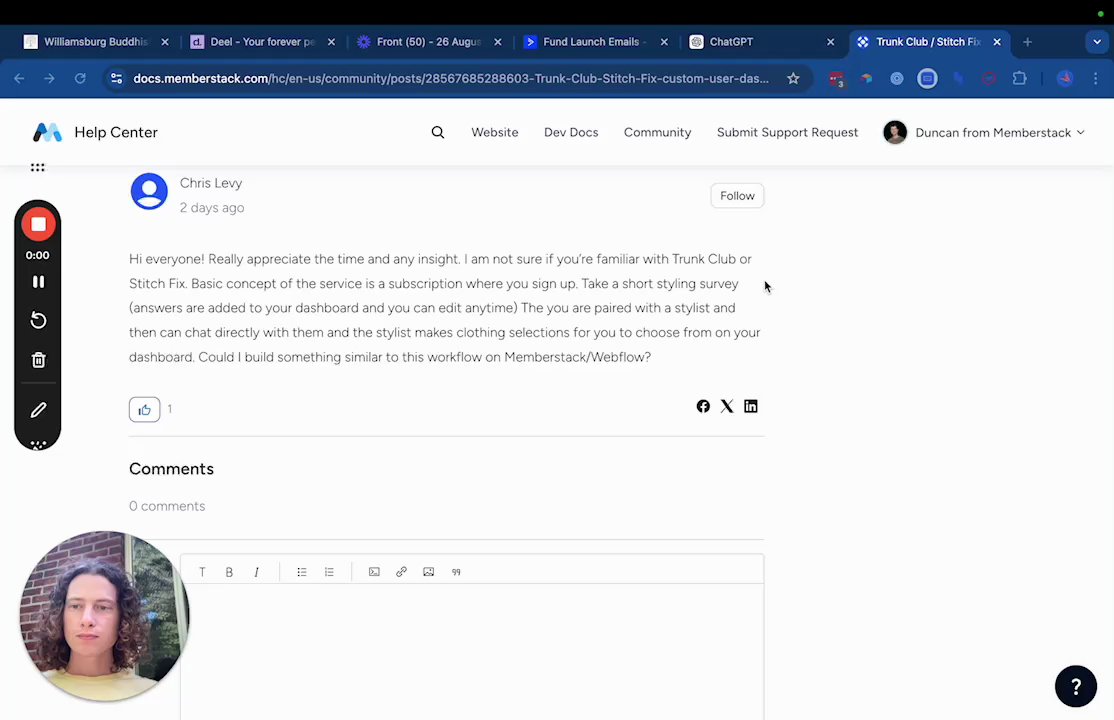Follow this community post
Viewport: 1114px width, 720px height.
[737, 195]
